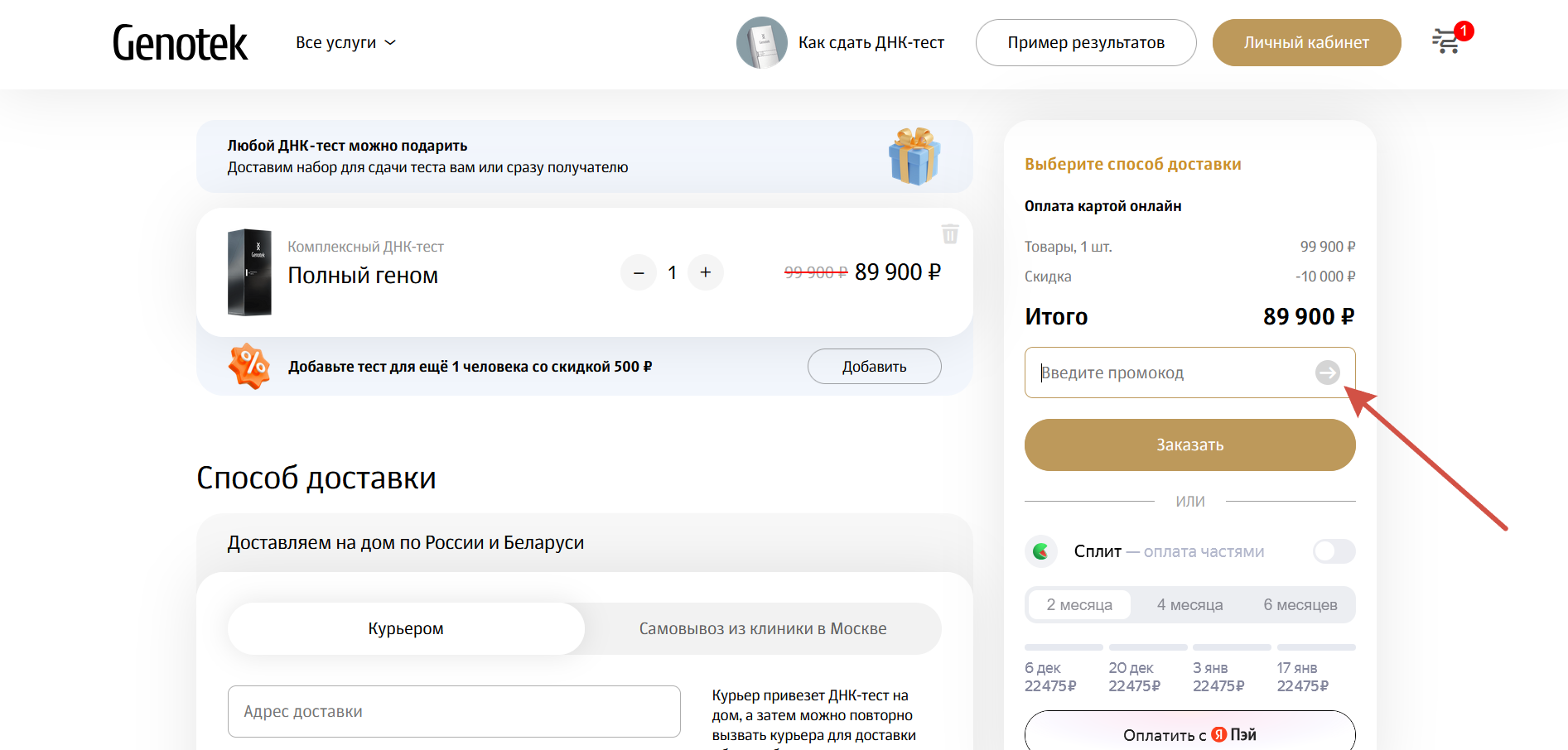Click Пример результатов button
Screen dimensions: 1568x750
(1086, 42)
